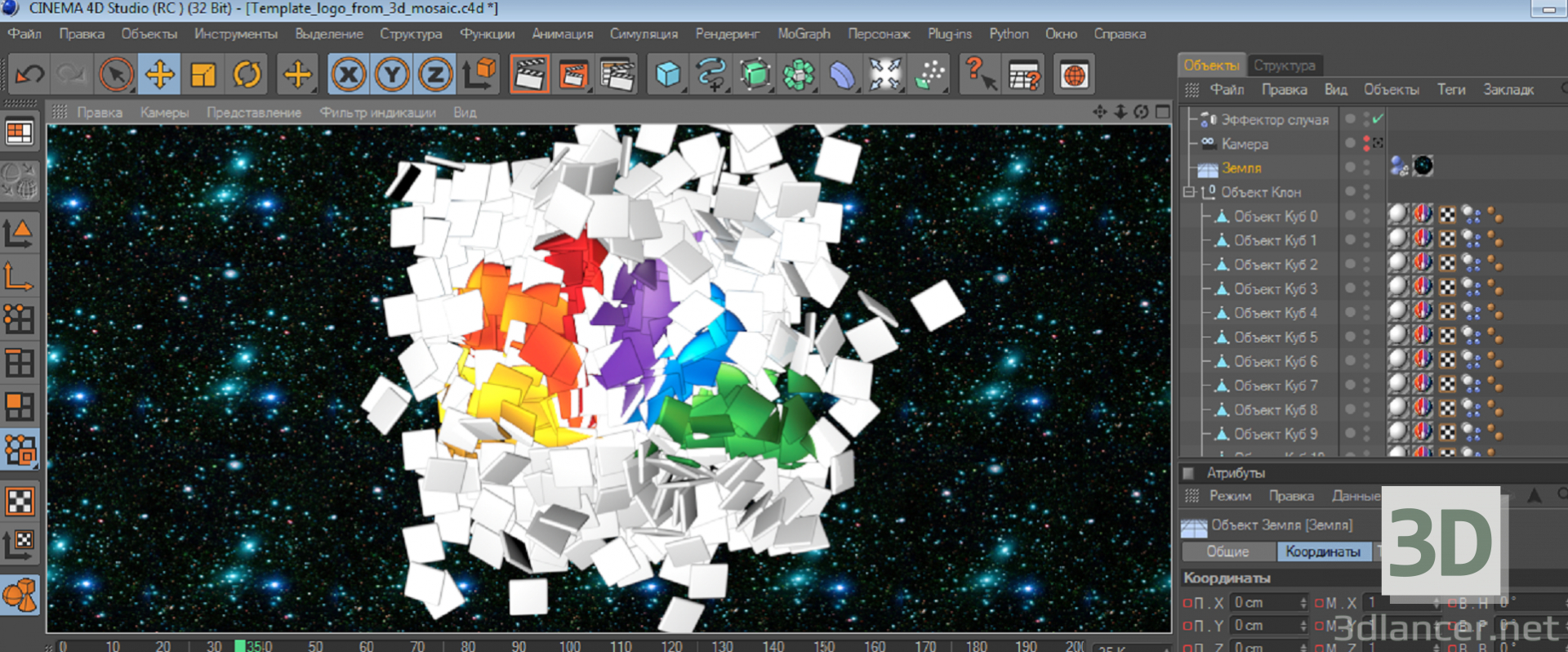Open the Режим menu in attributes
1568x652 pixels.
click(x=1230, y=496)
